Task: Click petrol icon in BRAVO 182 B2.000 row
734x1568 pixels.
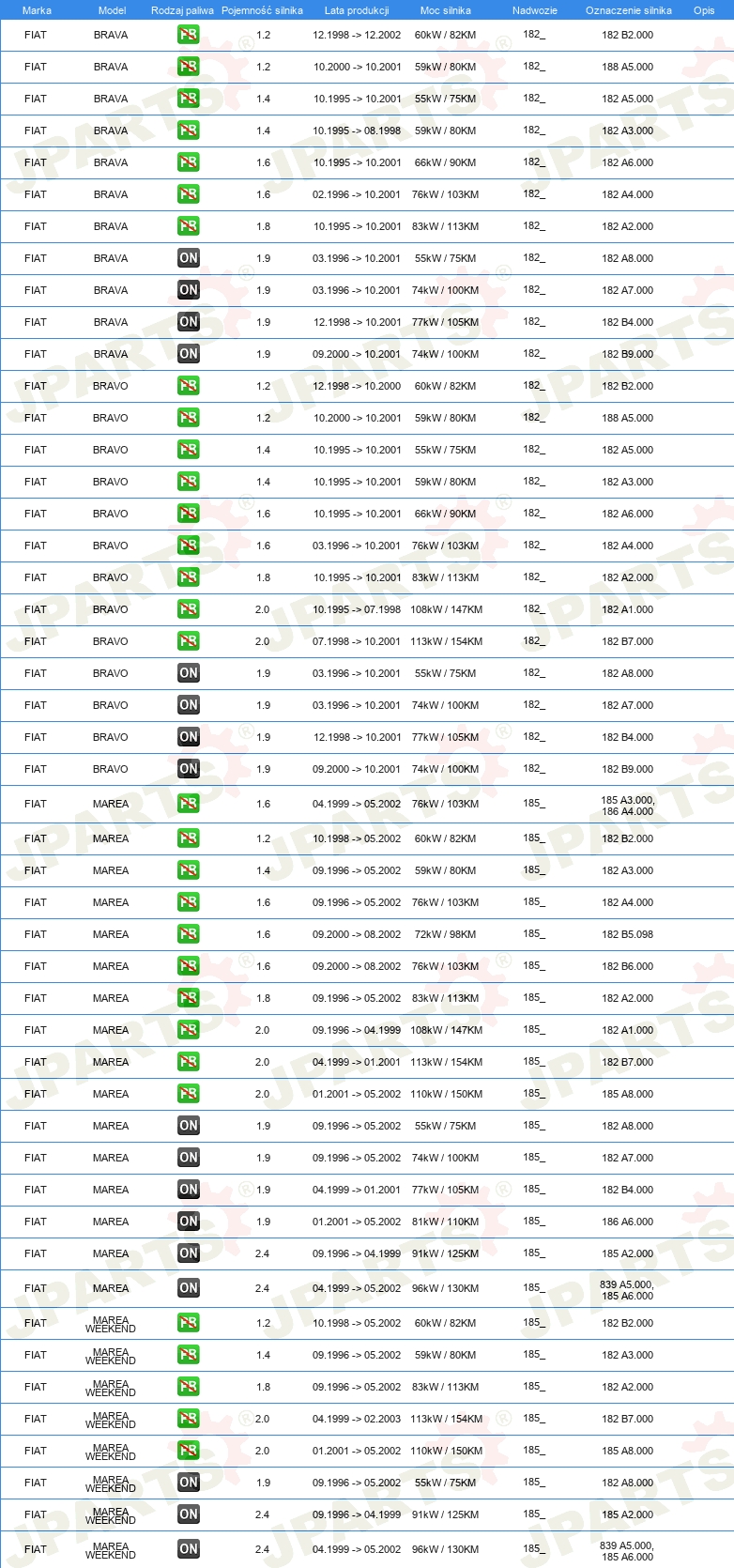Action: [189, 386]
